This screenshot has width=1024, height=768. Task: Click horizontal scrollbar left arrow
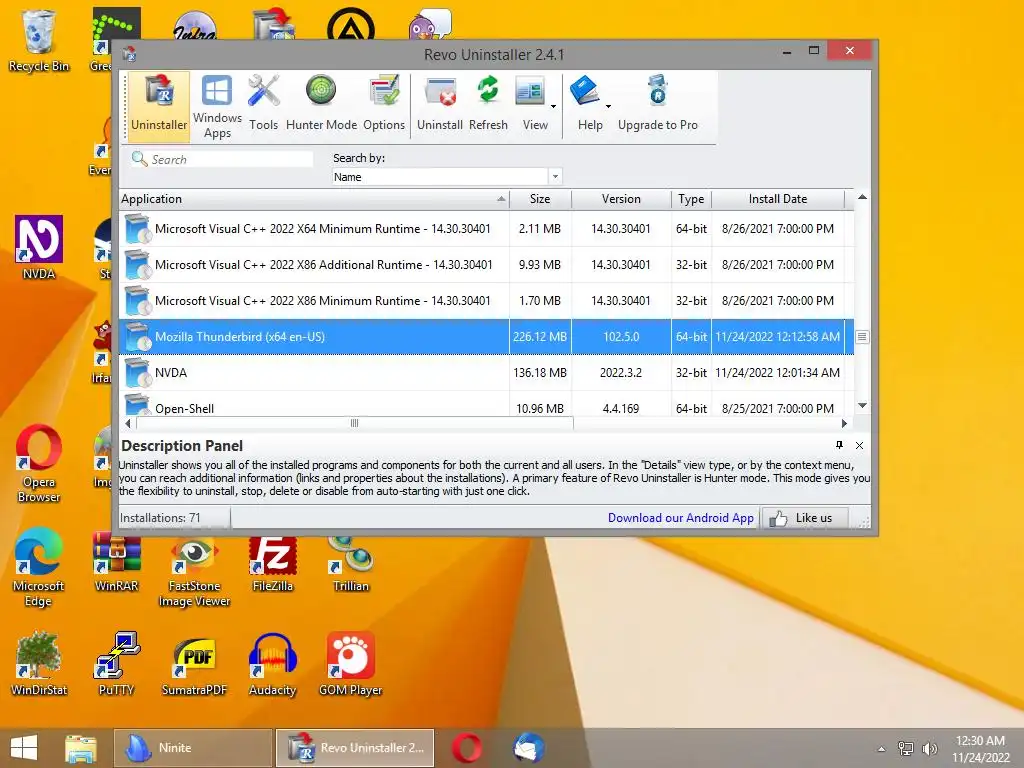click(x=128, y=423)
